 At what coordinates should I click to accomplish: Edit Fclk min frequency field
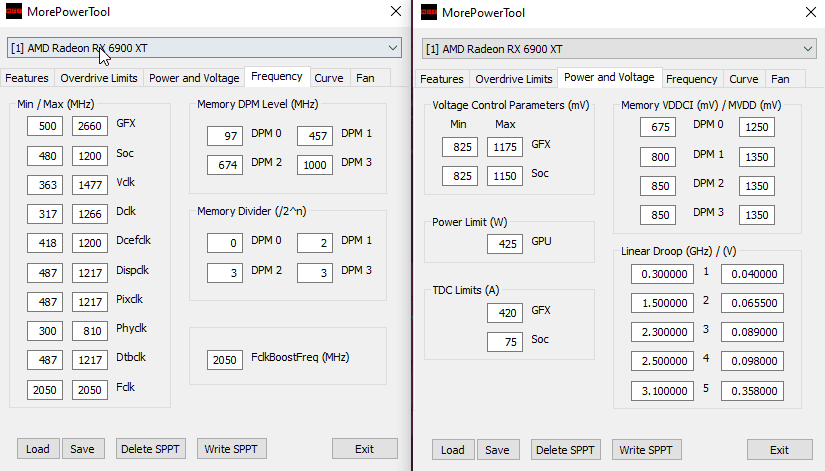(x=45, y=390)
